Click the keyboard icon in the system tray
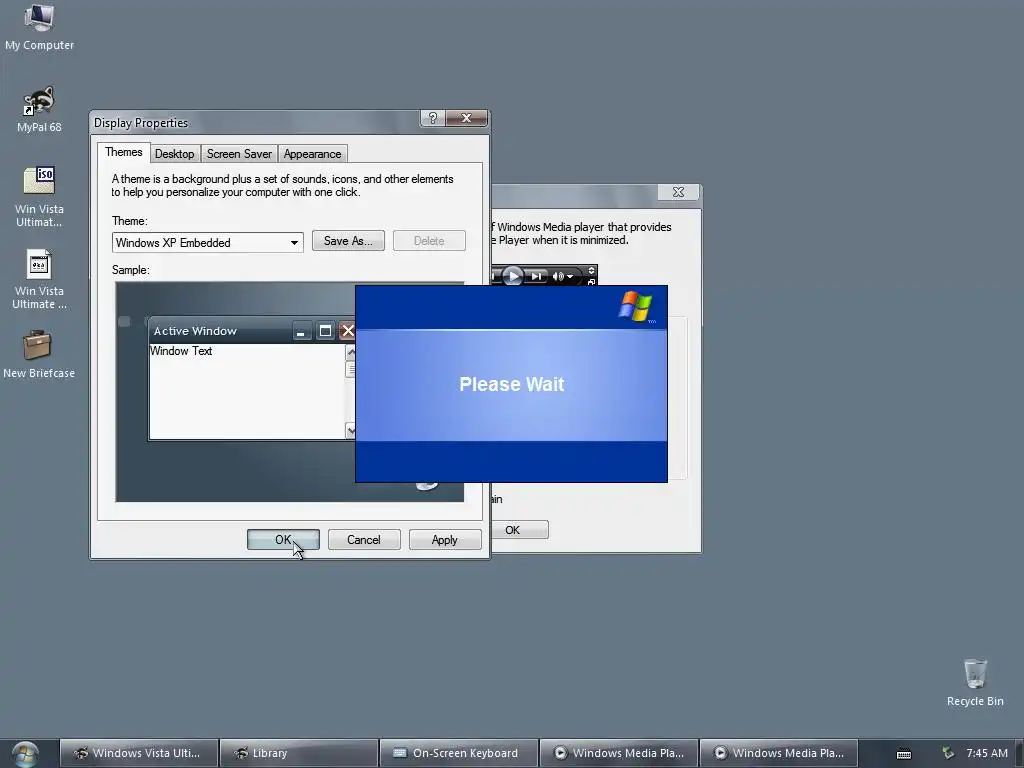Viewport: 1024px width, 768px height. [x=904, y=754]
